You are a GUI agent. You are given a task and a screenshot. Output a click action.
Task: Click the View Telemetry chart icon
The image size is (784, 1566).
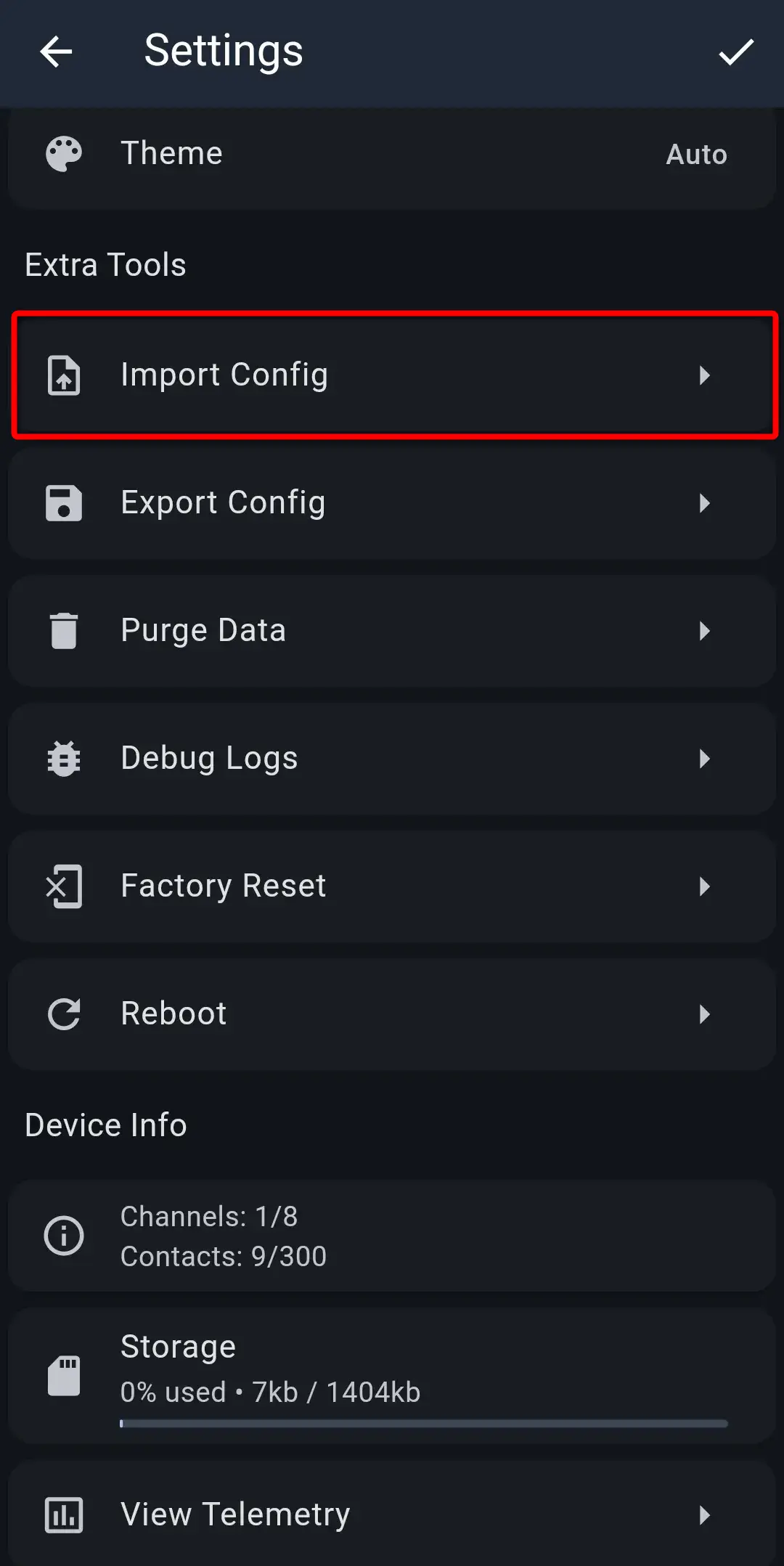point(64,1515)
